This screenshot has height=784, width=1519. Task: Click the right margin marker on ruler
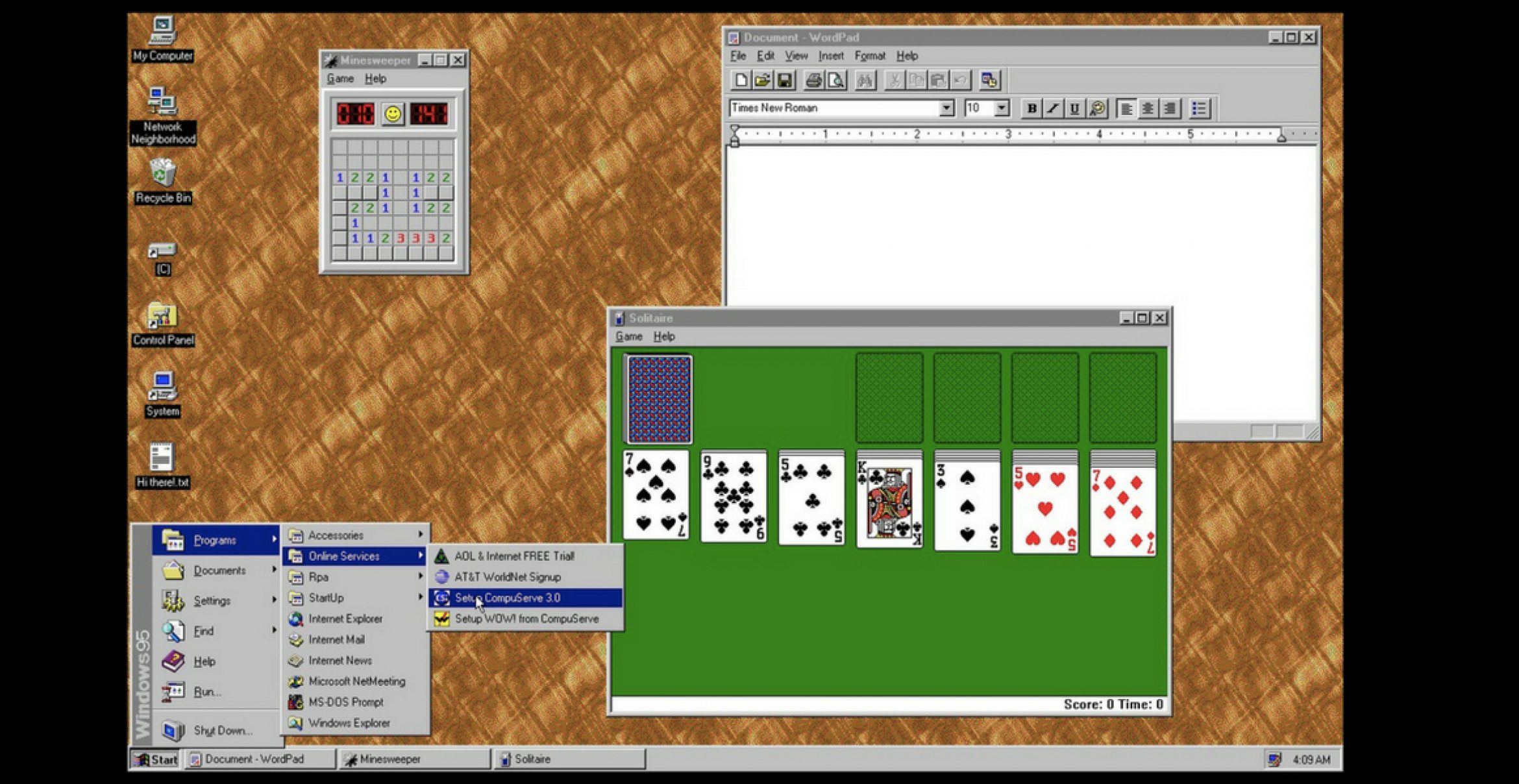pyautogui.click(x=1281, y=137)
